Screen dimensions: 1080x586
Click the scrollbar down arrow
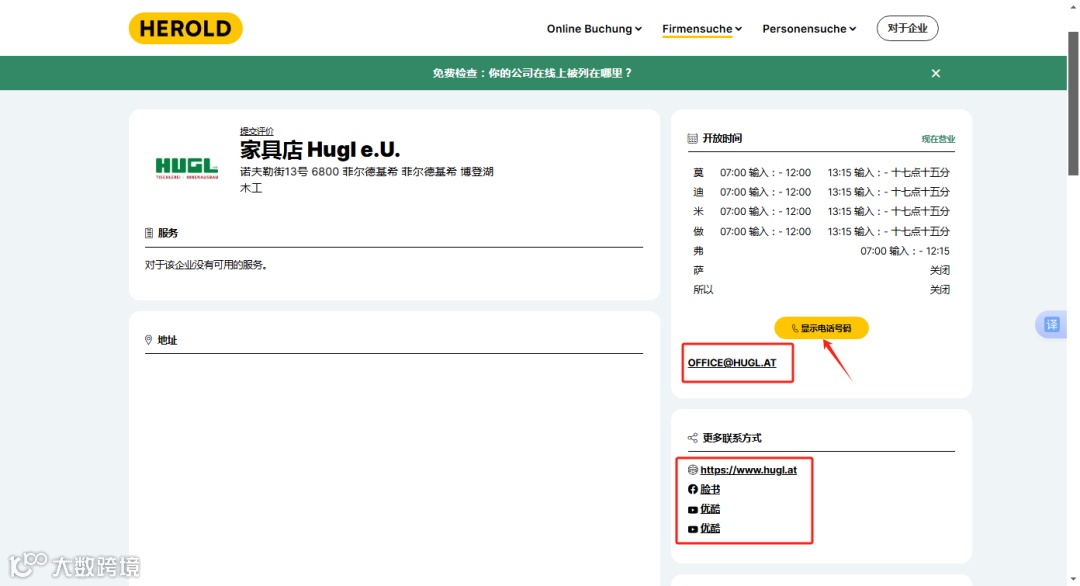tap(1072, 580)
